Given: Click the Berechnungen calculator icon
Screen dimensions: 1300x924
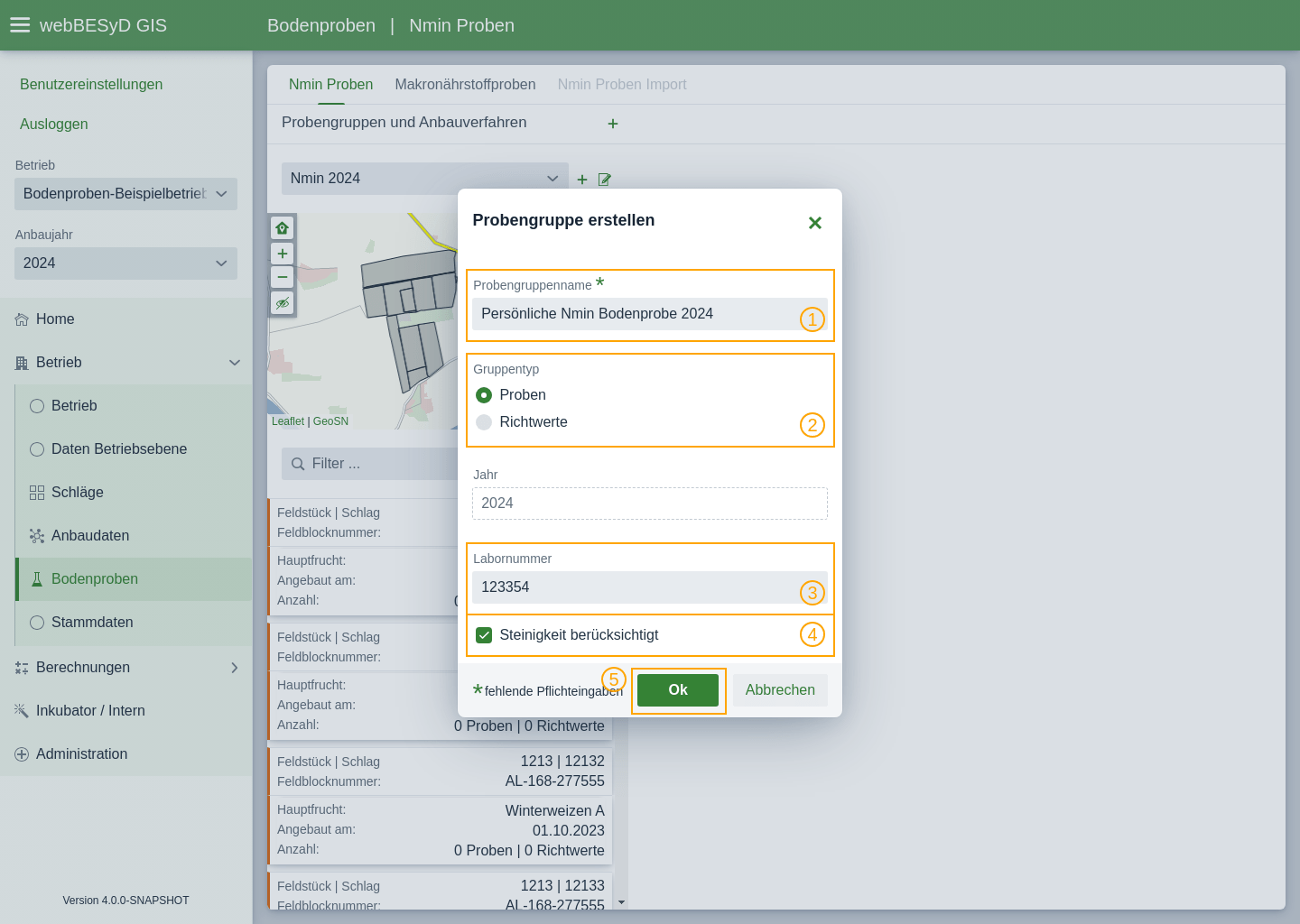Looking at the screenshot, I should point(22,668).
